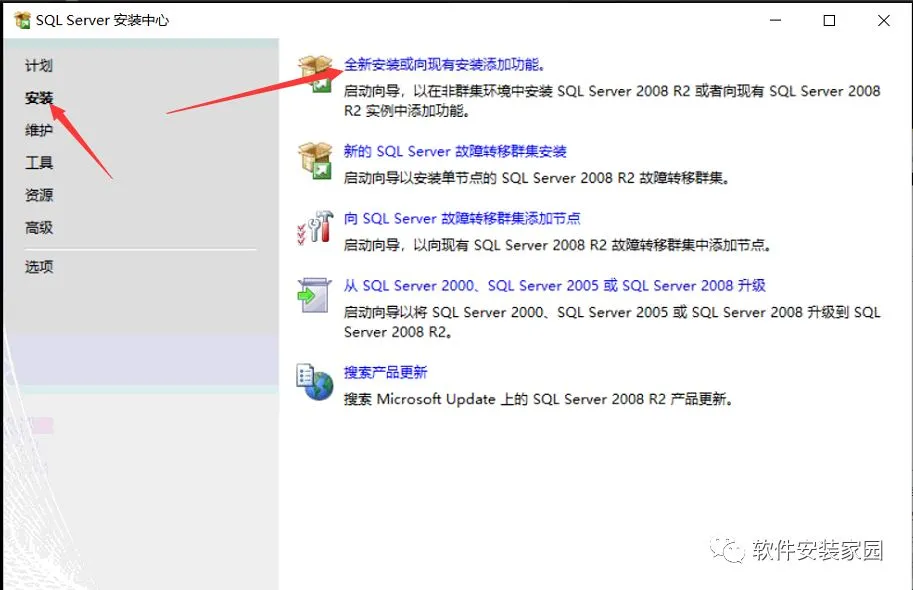Click 向 SQL Server 故障转移群集添加节点 link
Screen dimensions: 913x590
[462, 218]
